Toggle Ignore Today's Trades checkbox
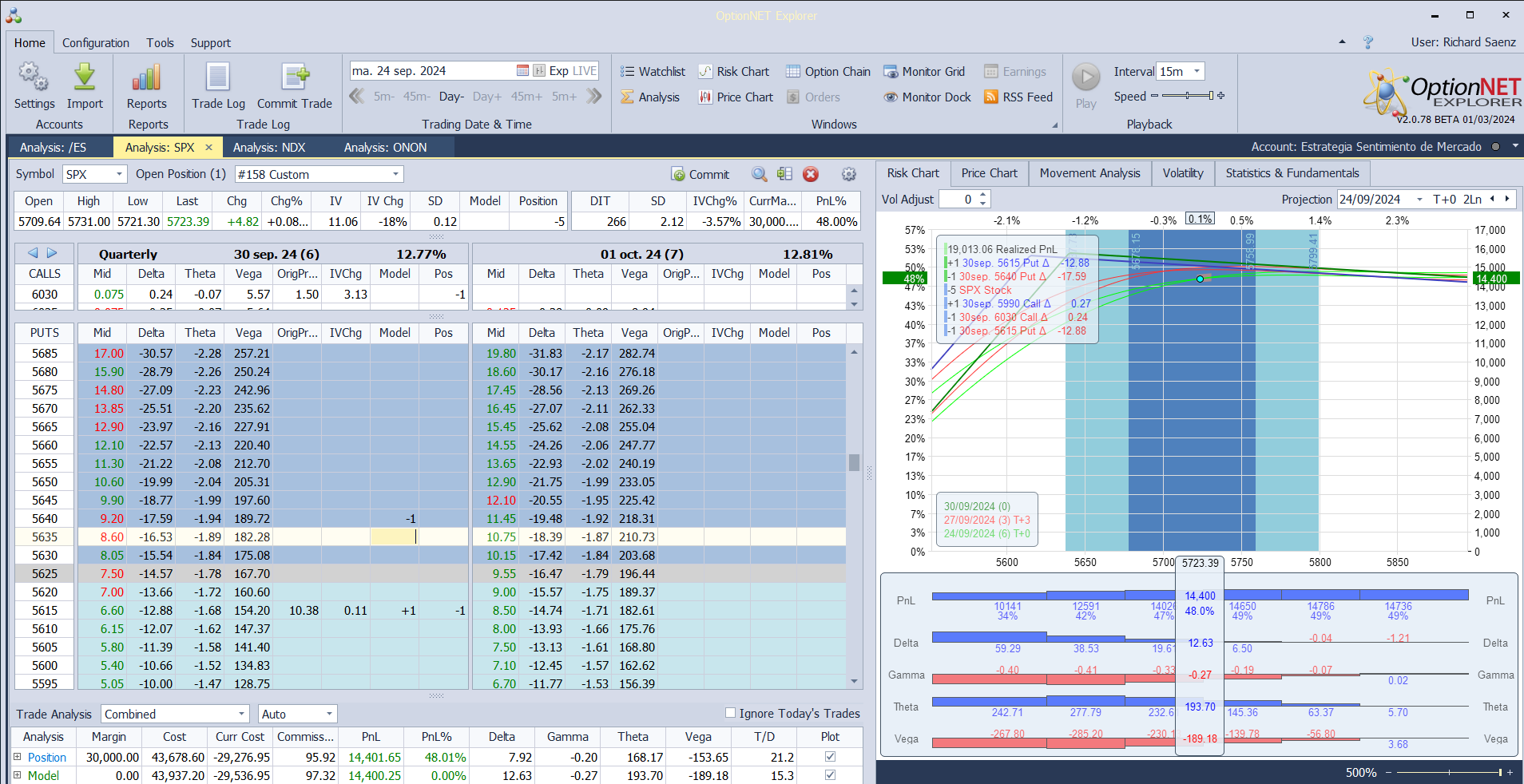1524x784 pixels. pyautogui.click(x=730, y=713)
